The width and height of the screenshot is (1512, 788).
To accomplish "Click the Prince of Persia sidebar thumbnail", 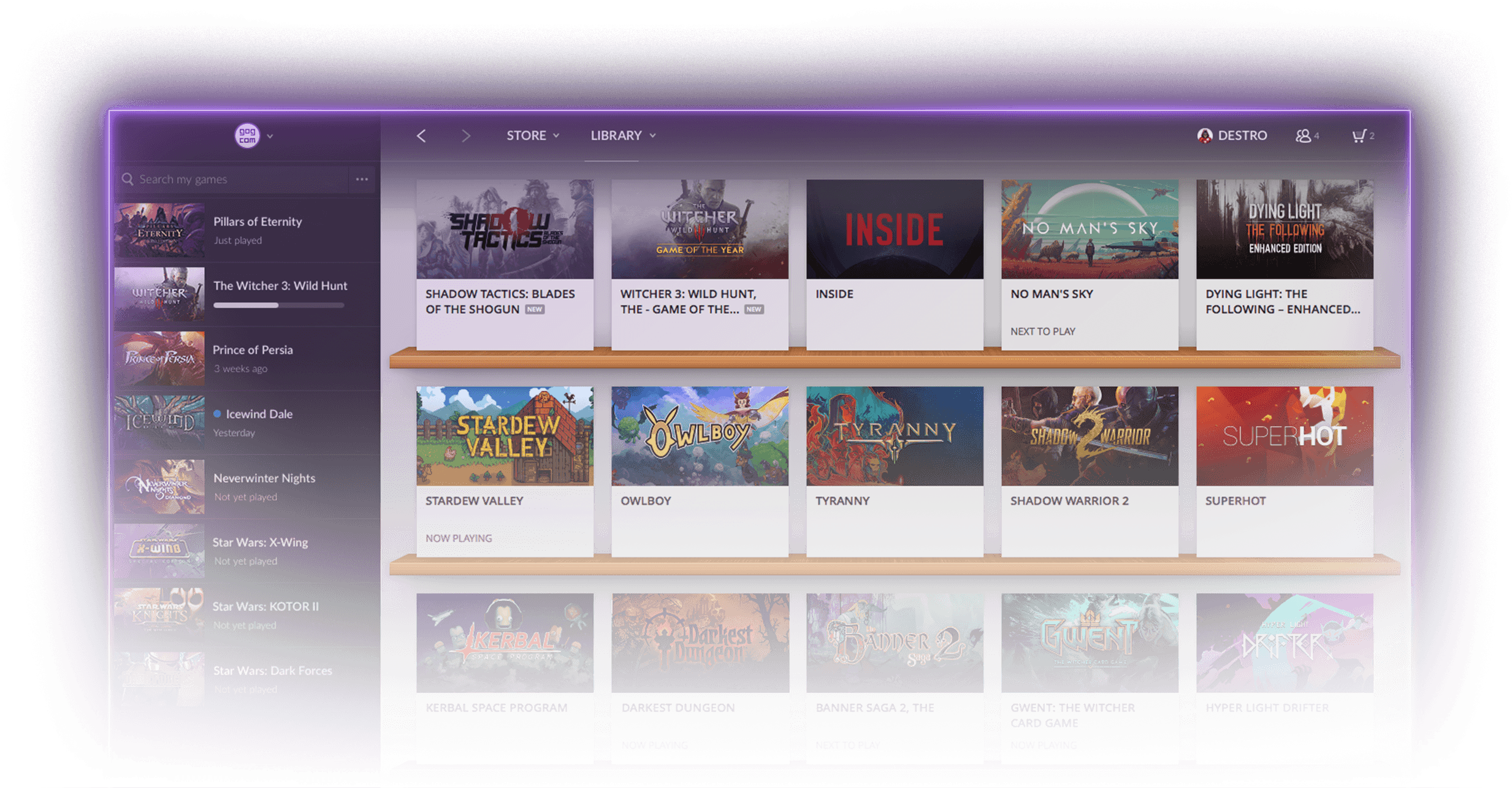I will pyautogui.click(x=159, y=358).
